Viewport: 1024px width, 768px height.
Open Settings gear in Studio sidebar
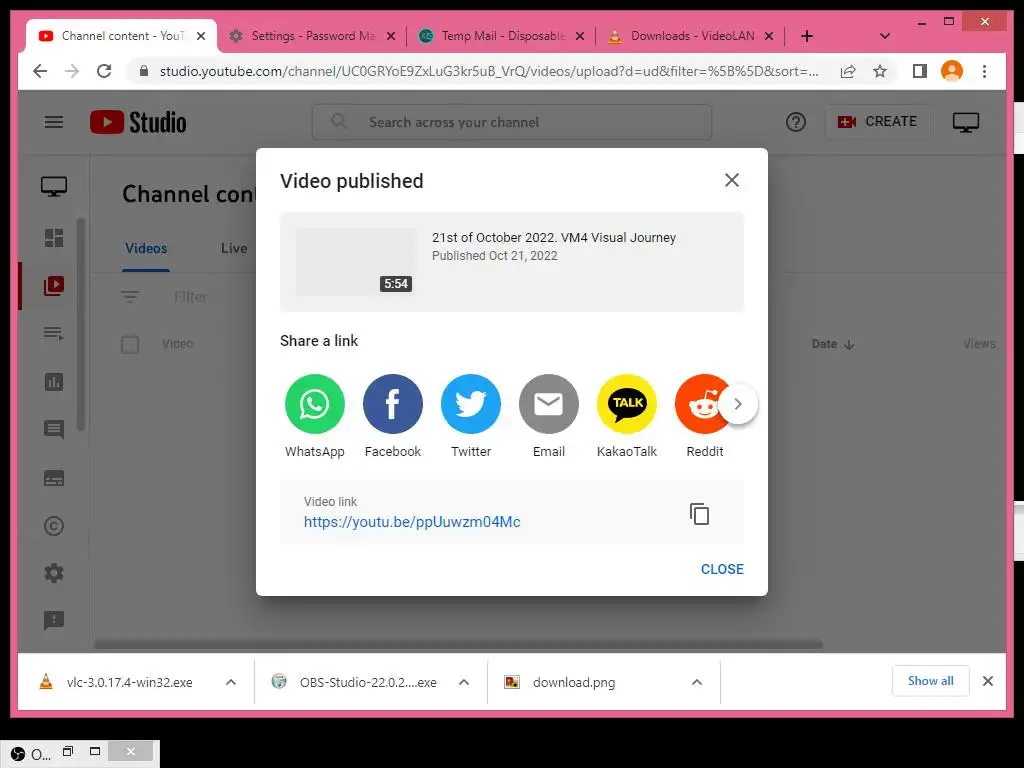(x=54, y=573)
